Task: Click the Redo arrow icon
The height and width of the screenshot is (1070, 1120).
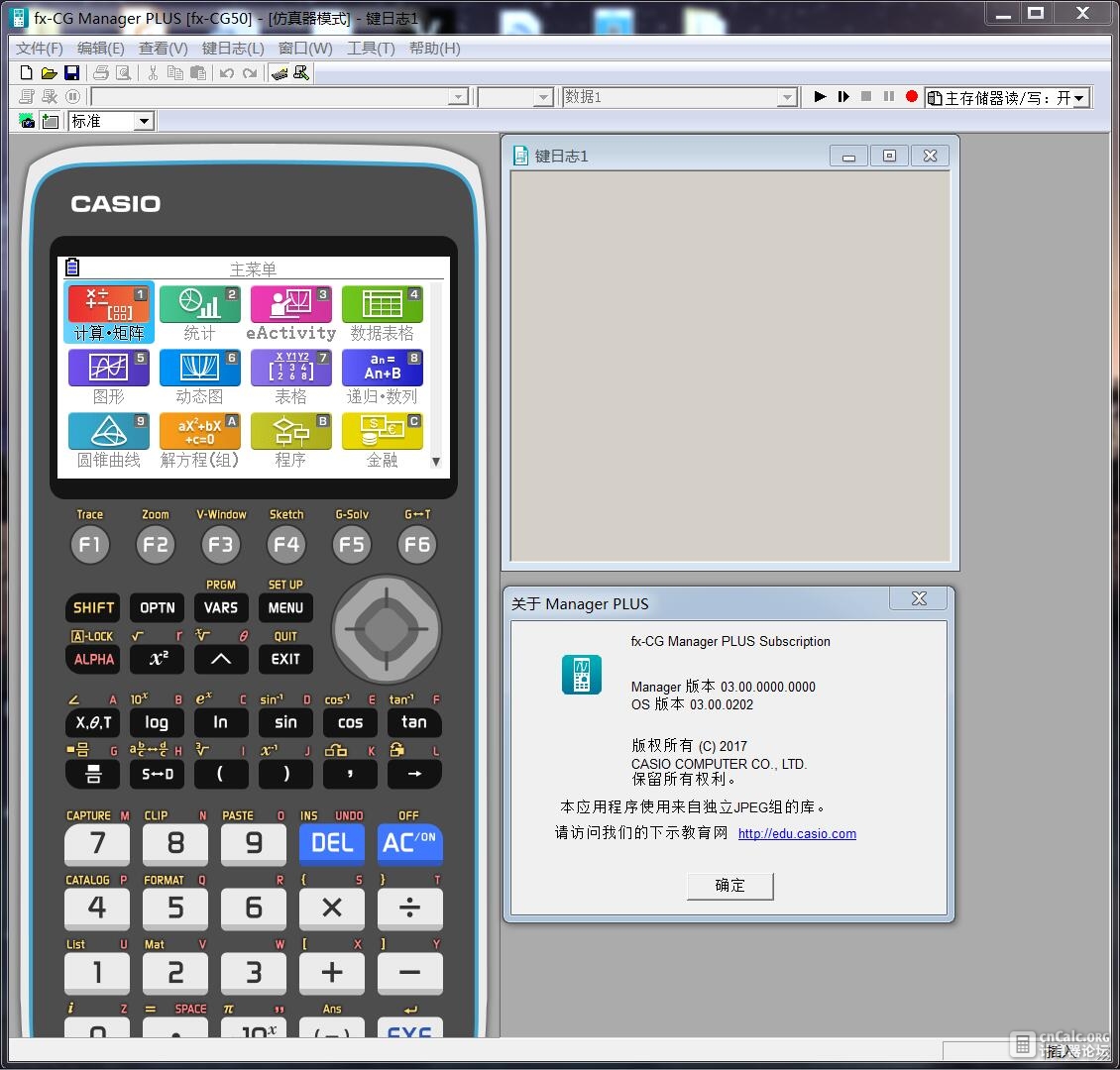Action: click(x=250, y=72)
